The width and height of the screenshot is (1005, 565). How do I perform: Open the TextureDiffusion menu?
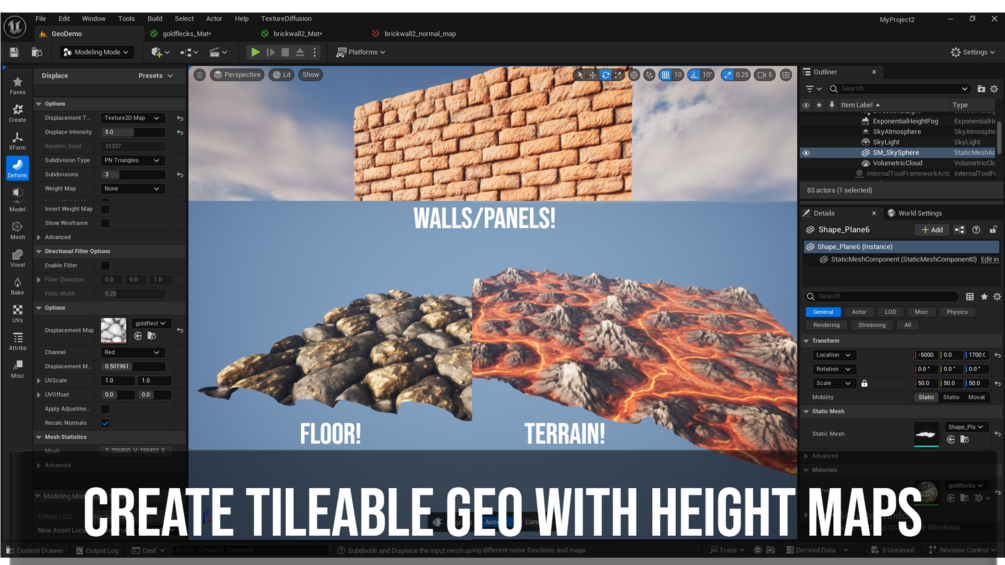point(286,19)
